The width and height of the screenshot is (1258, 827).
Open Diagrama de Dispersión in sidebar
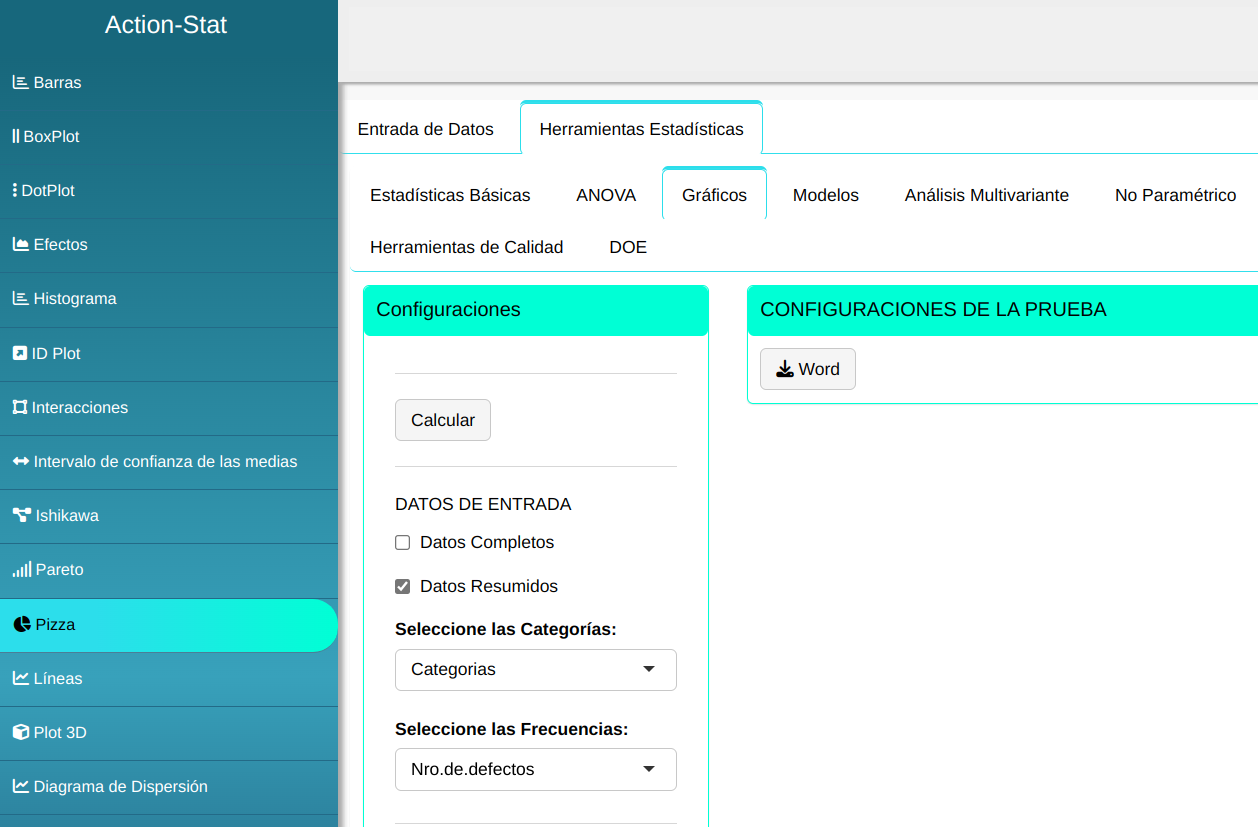(120, 787)
